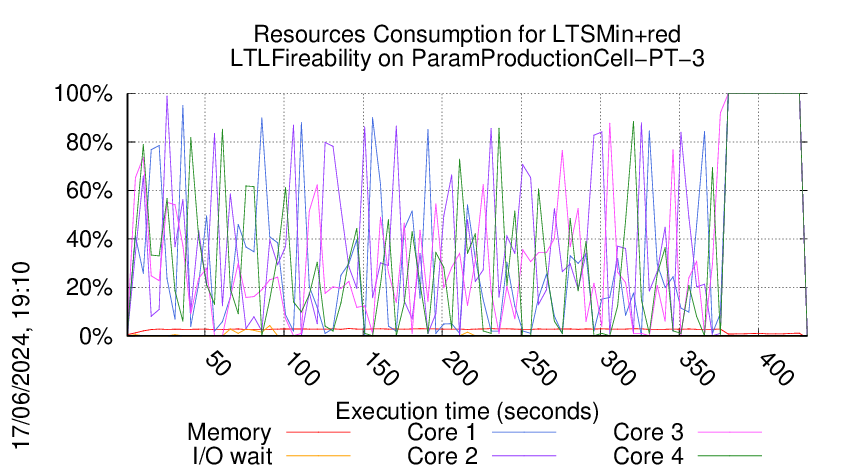850x475 pixels.
Task: Click the 'Core 1' legend label
Action: point(442,433)
